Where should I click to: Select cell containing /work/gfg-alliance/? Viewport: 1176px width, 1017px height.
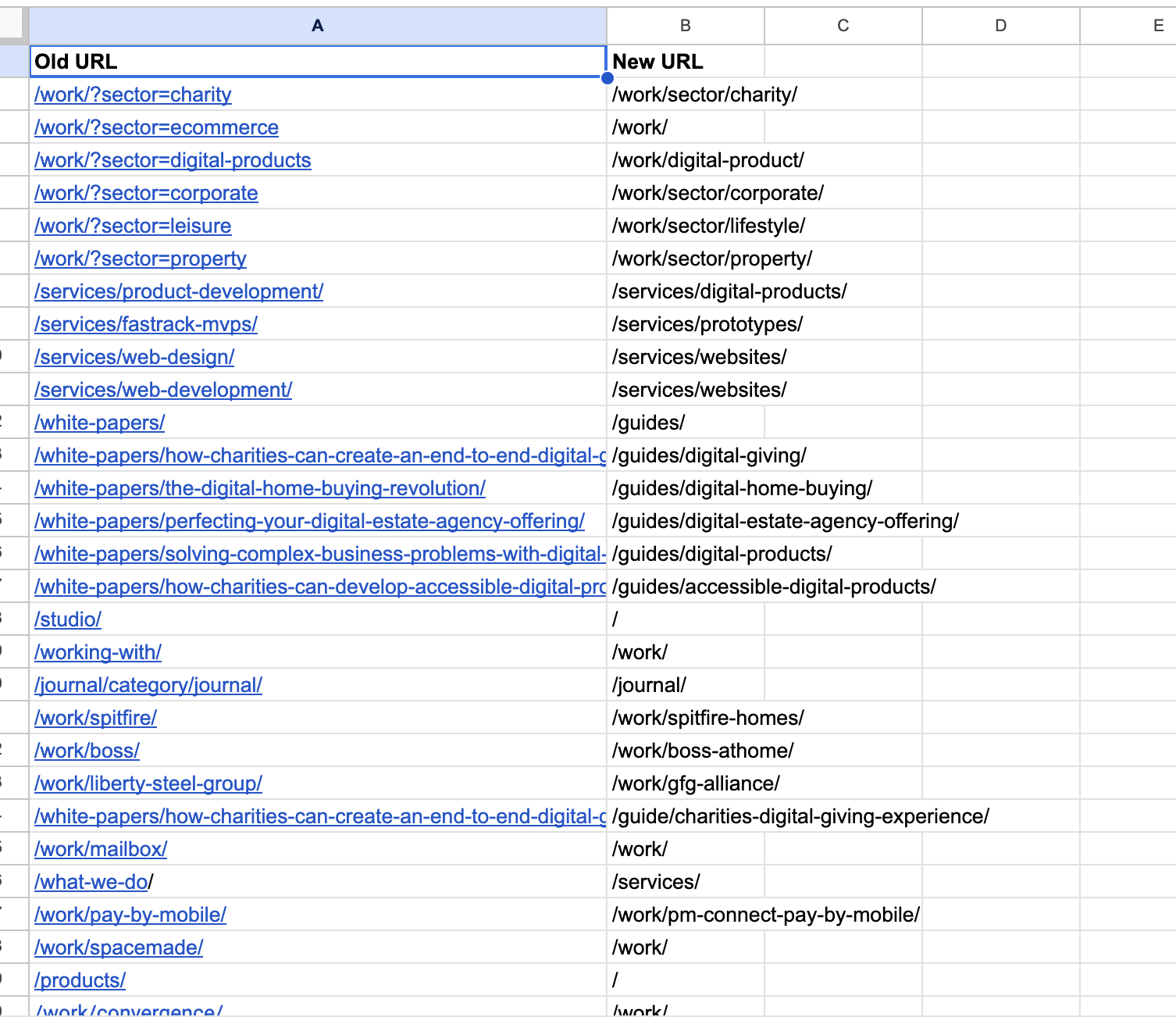click(x=696, y=783)
